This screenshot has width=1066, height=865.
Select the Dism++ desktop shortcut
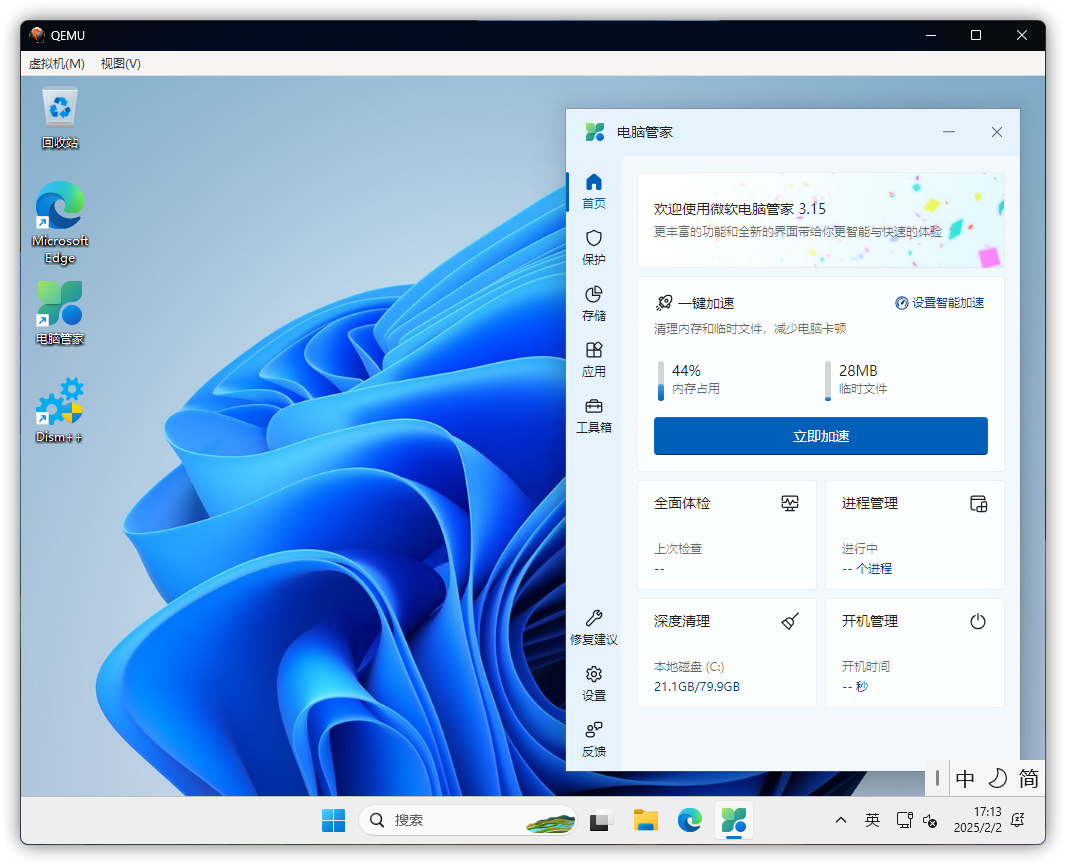coord(60,410)
